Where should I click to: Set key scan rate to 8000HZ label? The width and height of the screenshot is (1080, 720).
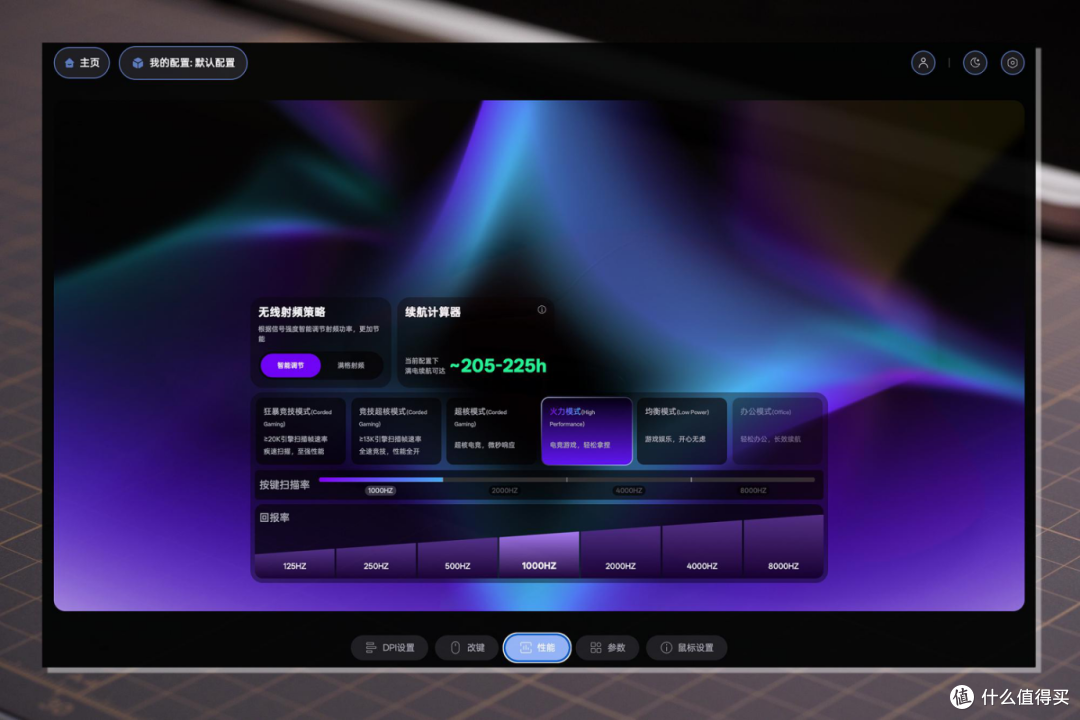click(x=753, y=491)
